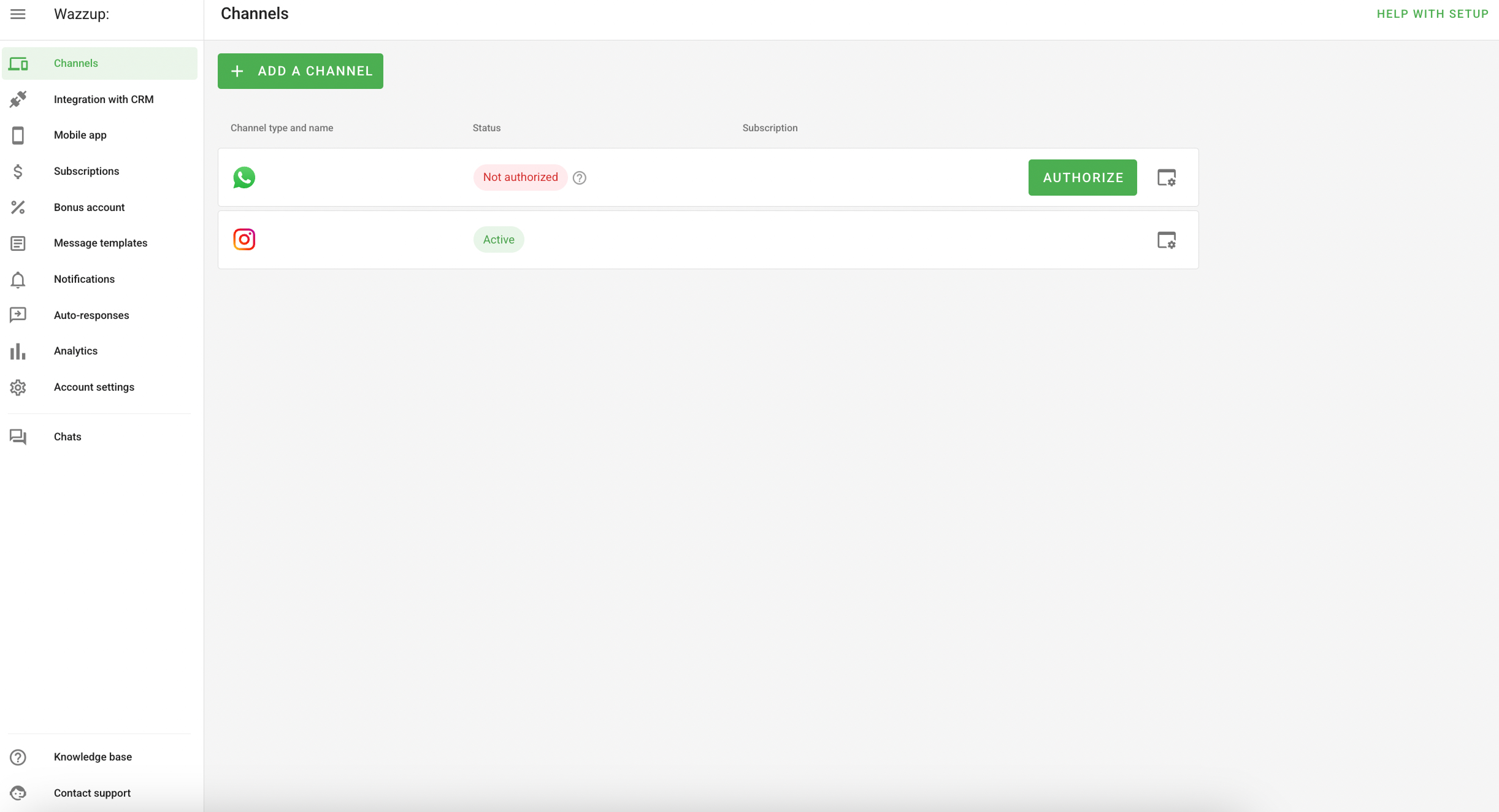Open the HELP WITH SETUP link
This screenshot has height=812, width=1499.
coord(1433,13)
